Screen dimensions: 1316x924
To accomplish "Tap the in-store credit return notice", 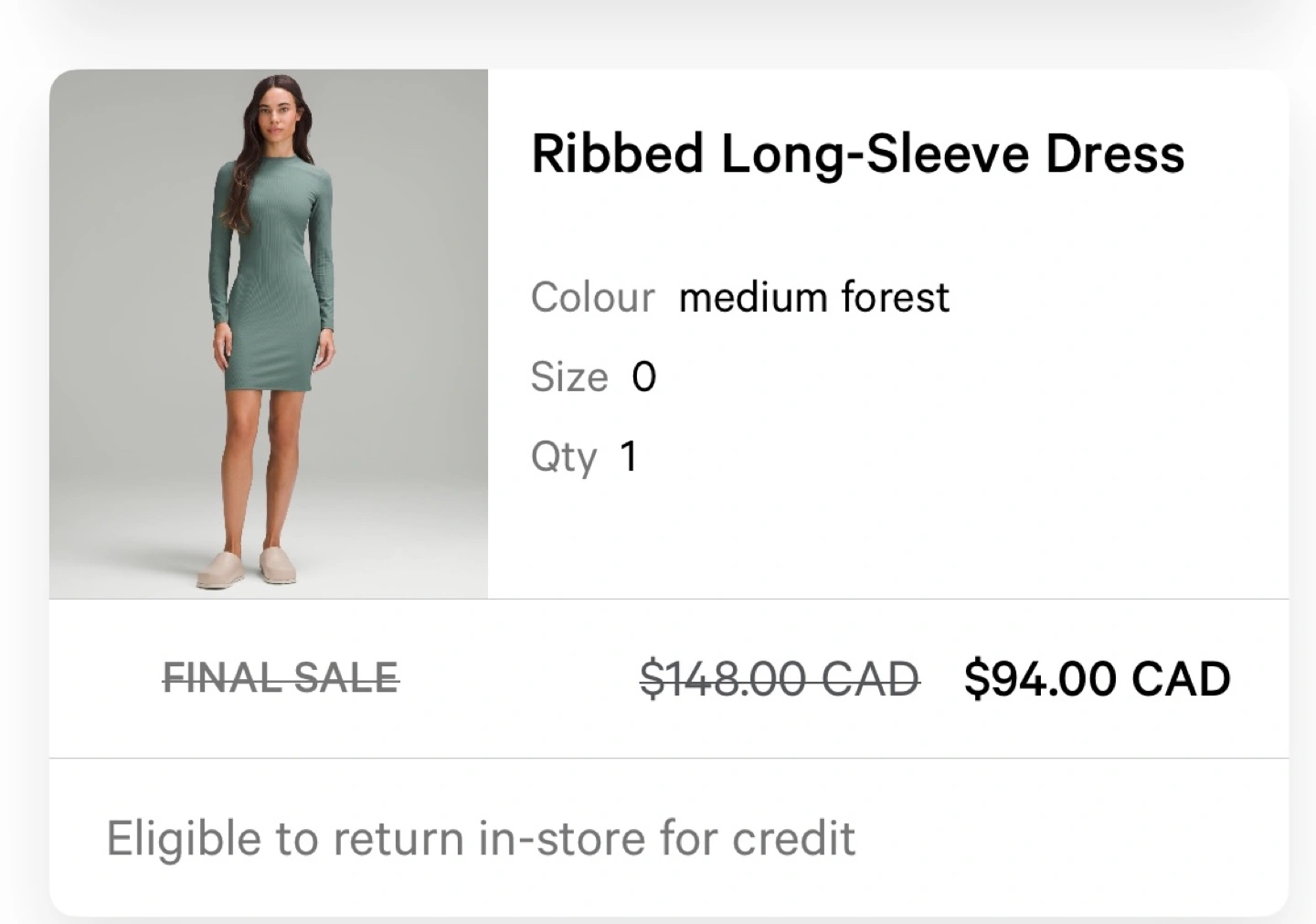I will point(481,838).
